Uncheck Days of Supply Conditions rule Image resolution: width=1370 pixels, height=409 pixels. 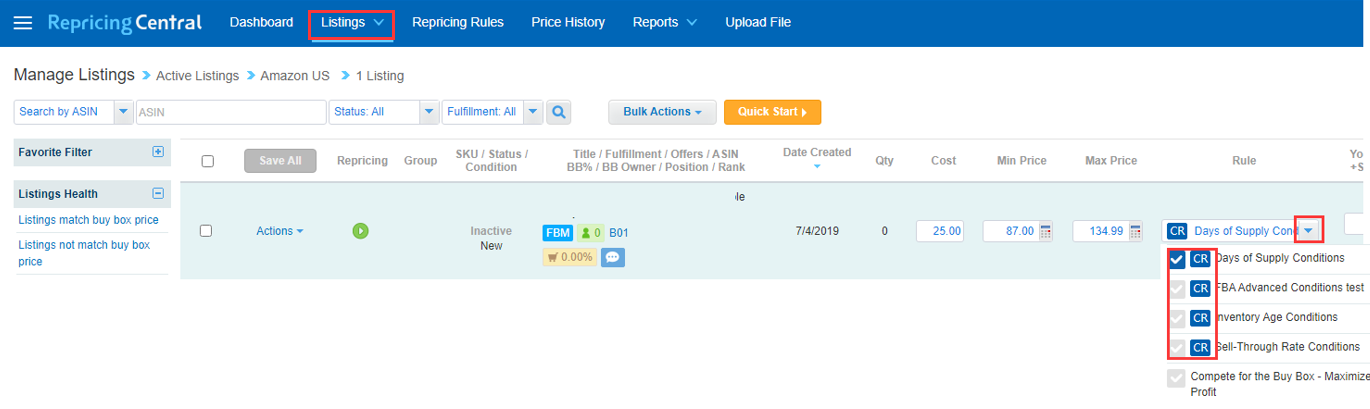point(1178,260)
